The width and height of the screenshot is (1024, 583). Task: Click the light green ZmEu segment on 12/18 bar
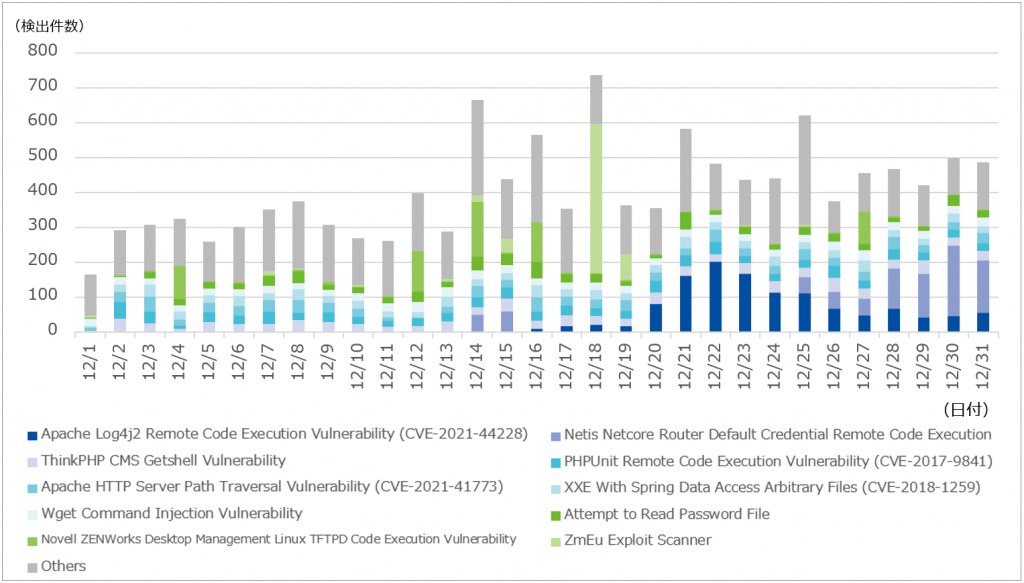[596, 198]
